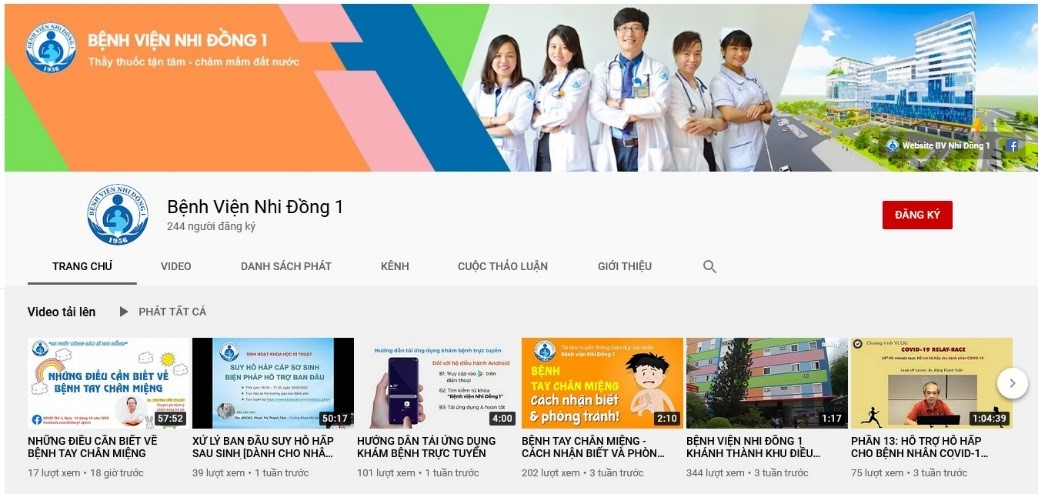Screen dimensions: 1038x494
Task: Open the DANH SÁCH PHÁT tab
Action: tap(286, 266)
